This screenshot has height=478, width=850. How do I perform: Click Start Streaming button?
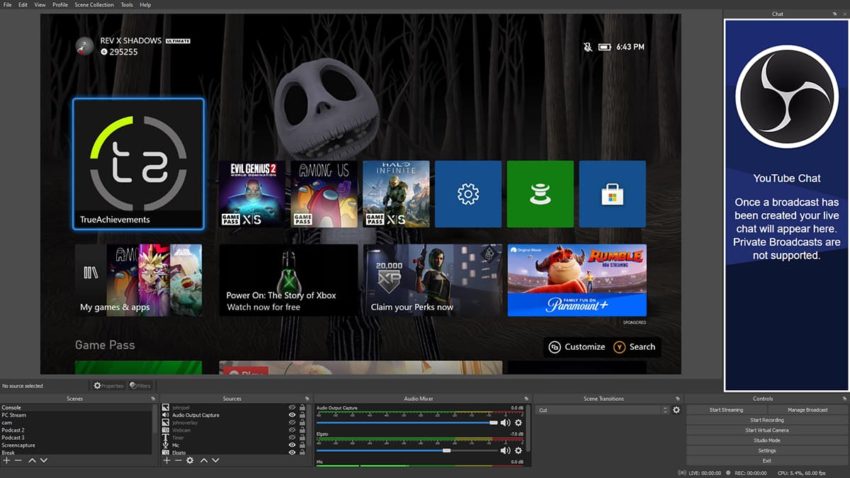726,410
